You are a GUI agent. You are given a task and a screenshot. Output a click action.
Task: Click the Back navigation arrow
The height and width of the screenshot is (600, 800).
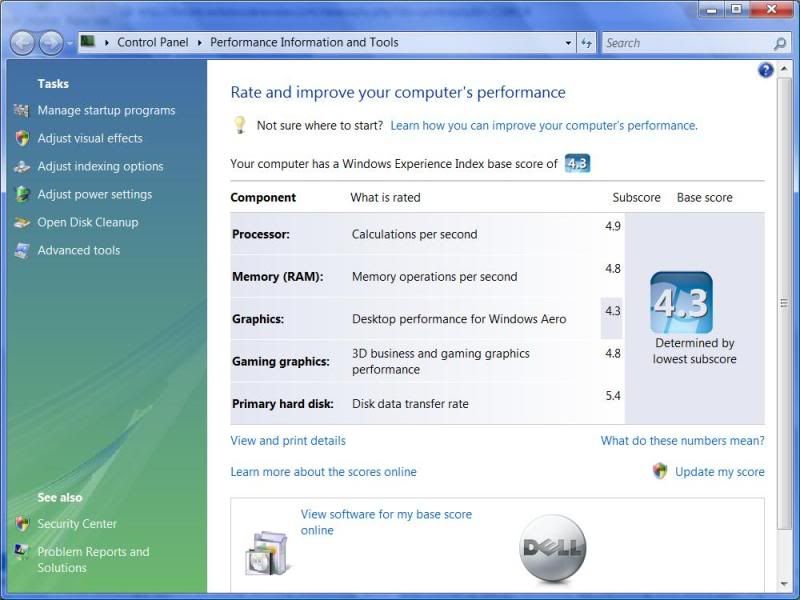coord(22,43)
